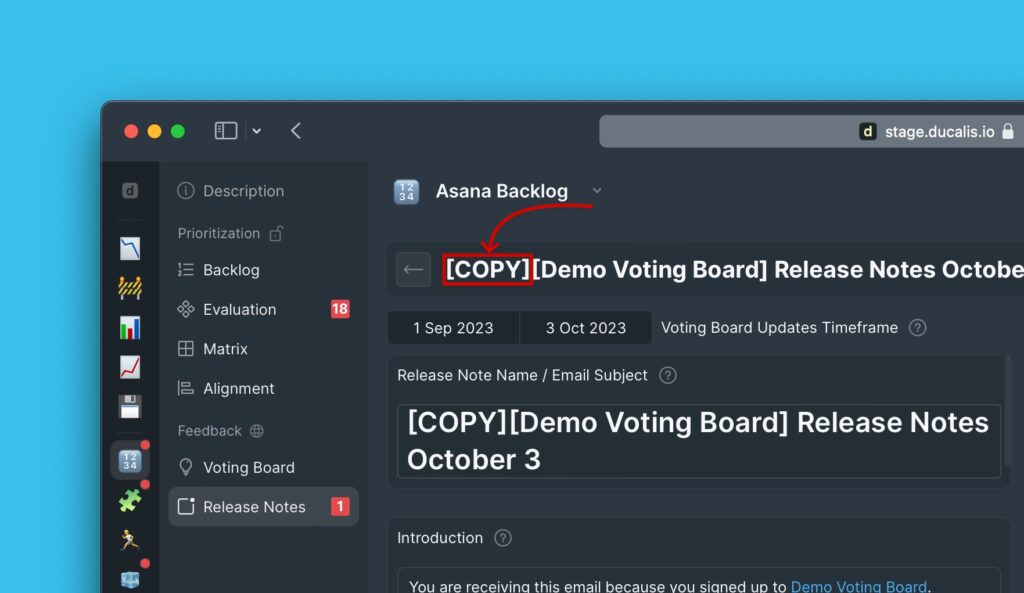Open the sidebar options chevron dropdown

257,131
